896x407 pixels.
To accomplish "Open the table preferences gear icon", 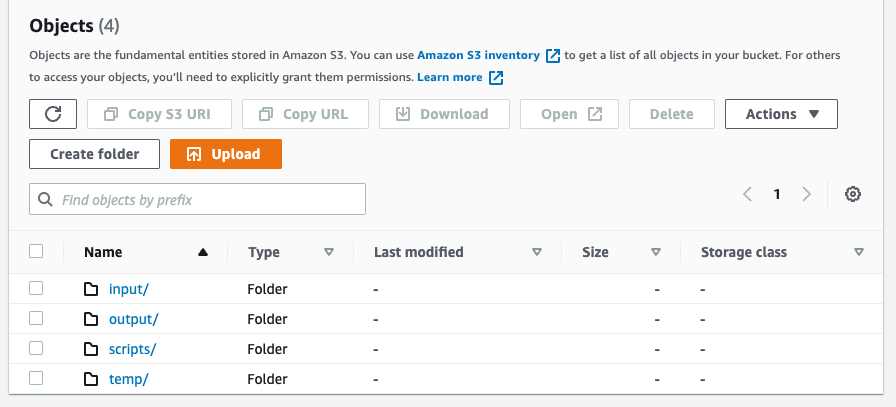I will (853, 194).
